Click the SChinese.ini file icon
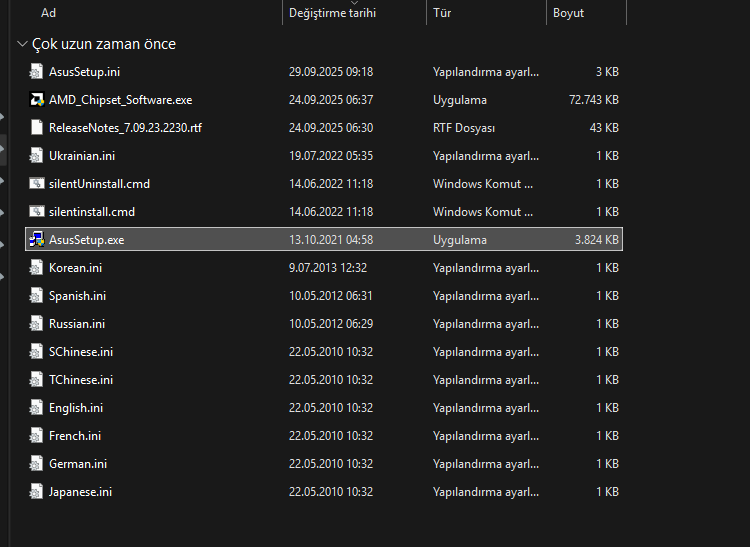The height and width of the screenshot is (547, 750). [36, 352]
